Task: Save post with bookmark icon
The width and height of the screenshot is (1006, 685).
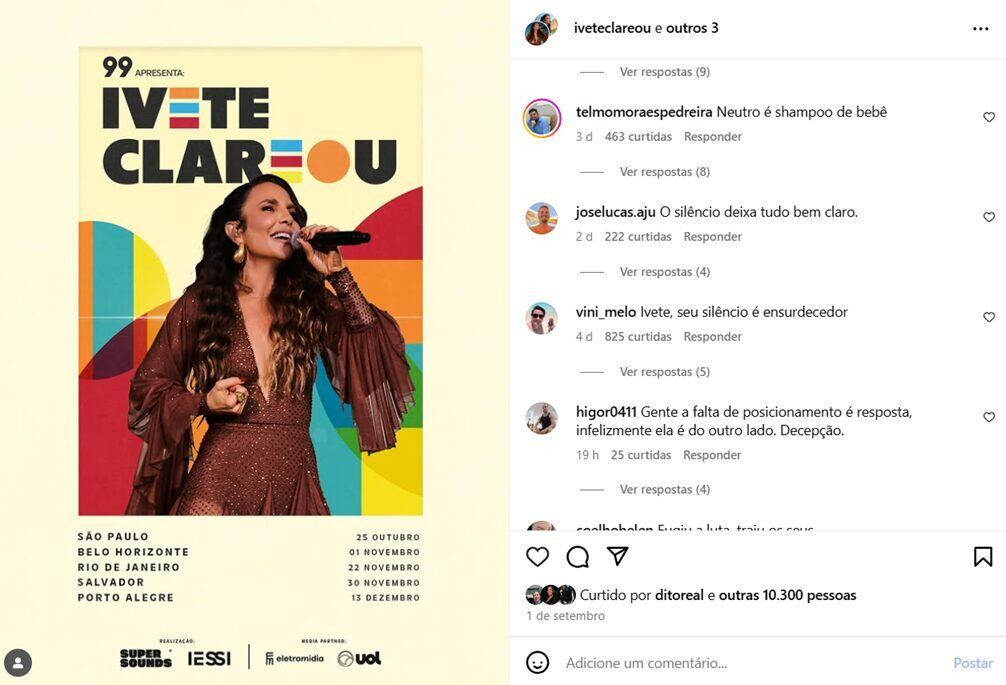Action: pos(983,556)
